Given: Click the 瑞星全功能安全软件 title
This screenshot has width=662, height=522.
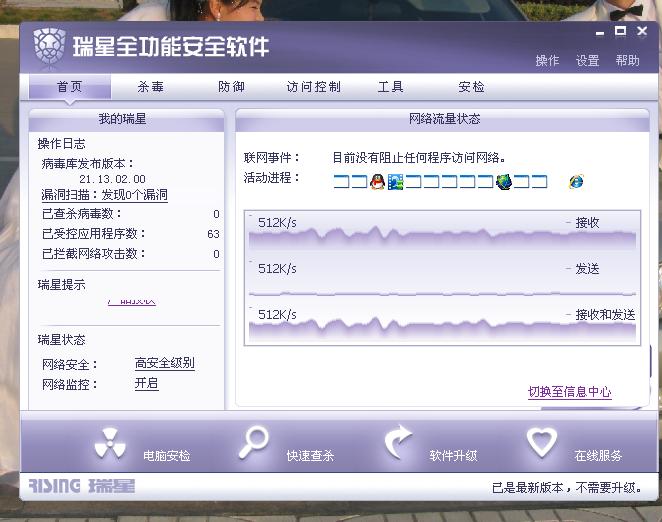Looking at the screenshot, I should click(171, 46).
